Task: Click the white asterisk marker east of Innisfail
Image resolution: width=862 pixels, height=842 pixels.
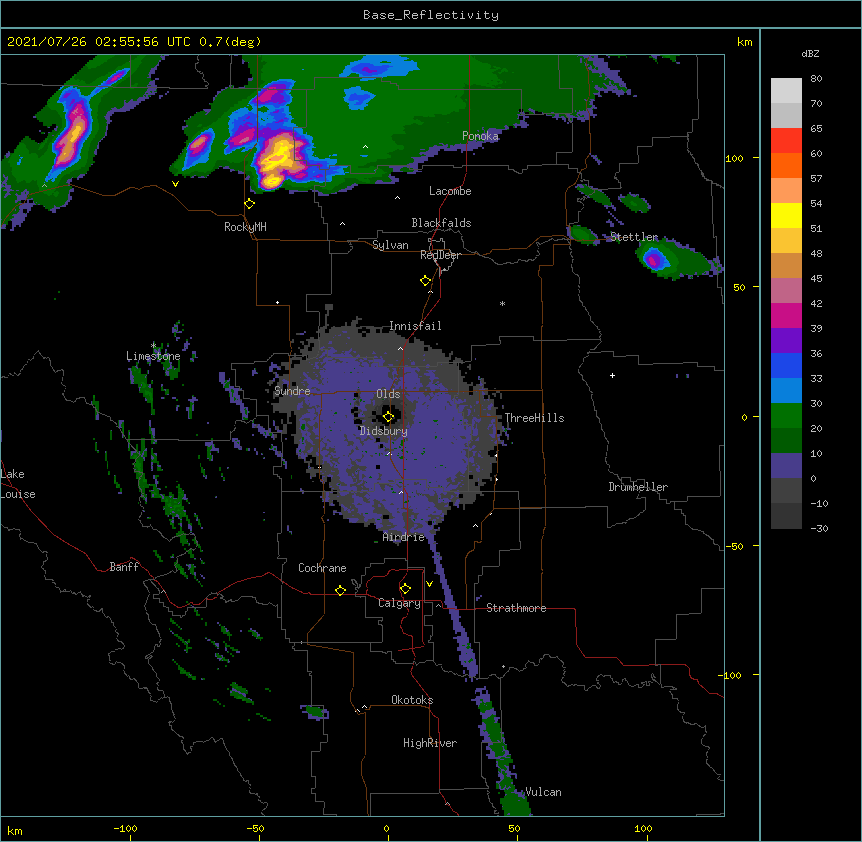Action: [x=502, y=303]
